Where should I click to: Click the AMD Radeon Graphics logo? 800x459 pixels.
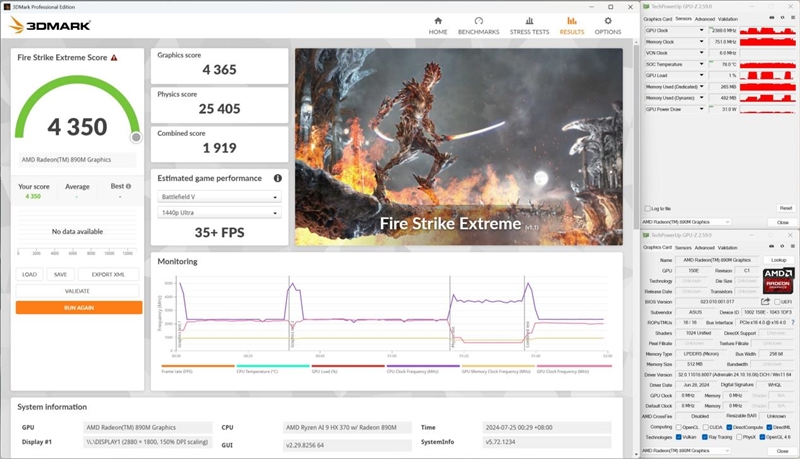pos(778,280)
